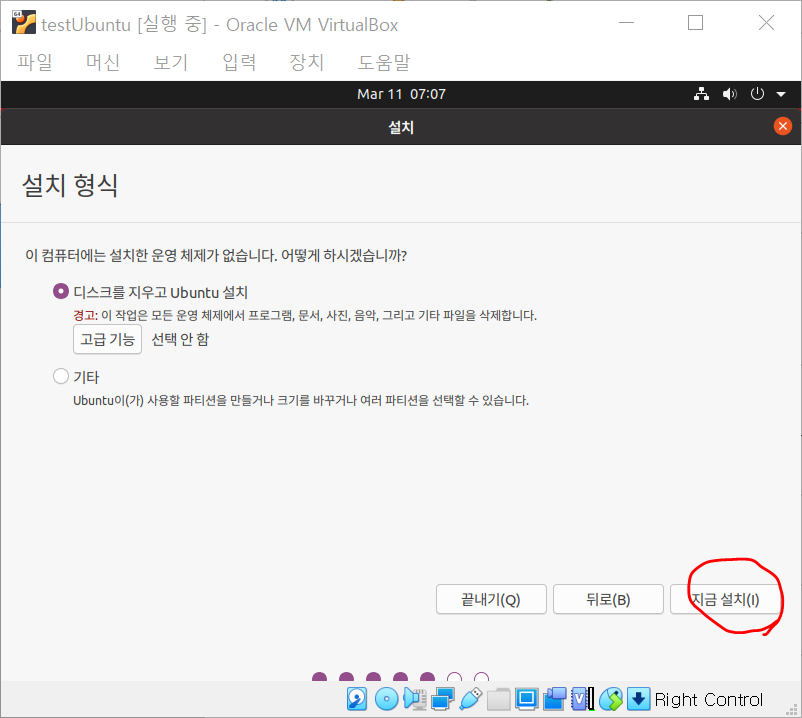This screenshot has width=802, height=718.
Task: Minimize the VirtualBox window
Action: tap(627, 23)
